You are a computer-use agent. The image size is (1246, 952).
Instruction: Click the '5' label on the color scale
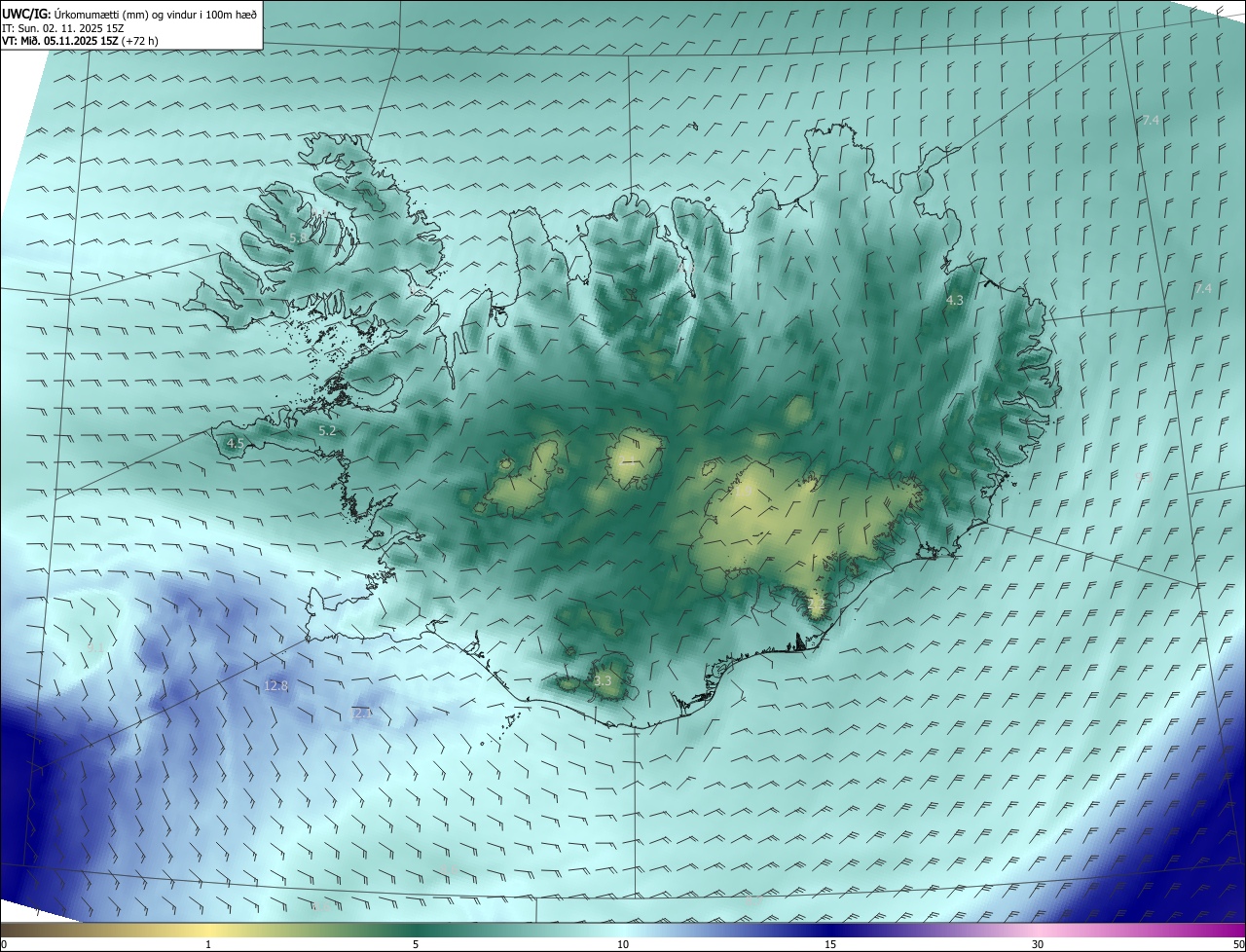tap(416, 945)
